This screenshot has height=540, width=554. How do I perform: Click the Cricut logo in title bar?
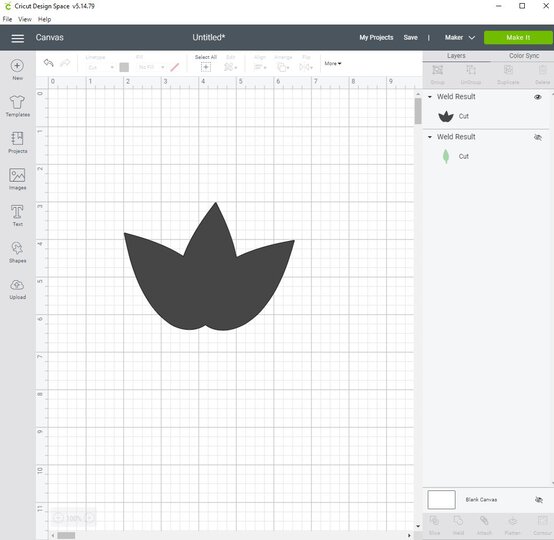[x=7, y=6]
